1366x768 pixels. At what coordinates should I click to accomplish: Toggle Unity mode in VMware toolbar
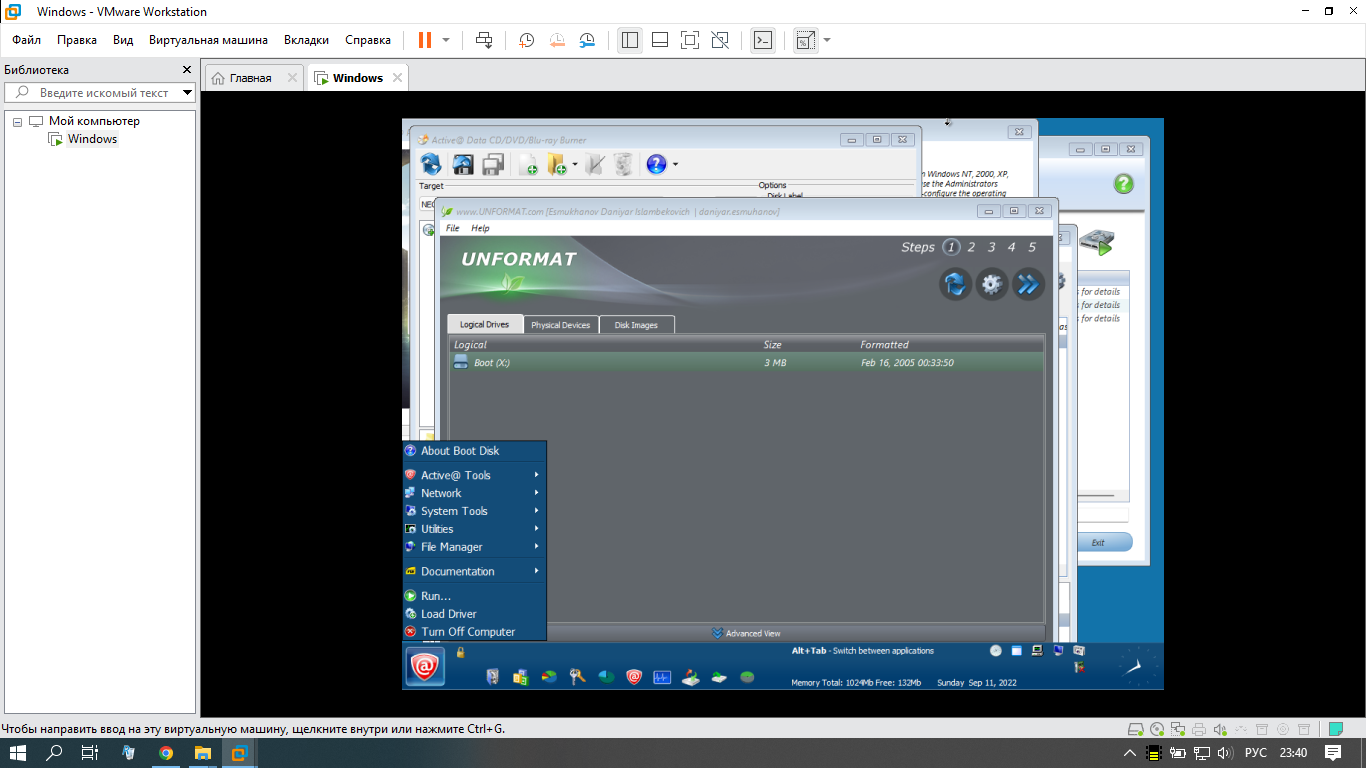click(720, 40)
